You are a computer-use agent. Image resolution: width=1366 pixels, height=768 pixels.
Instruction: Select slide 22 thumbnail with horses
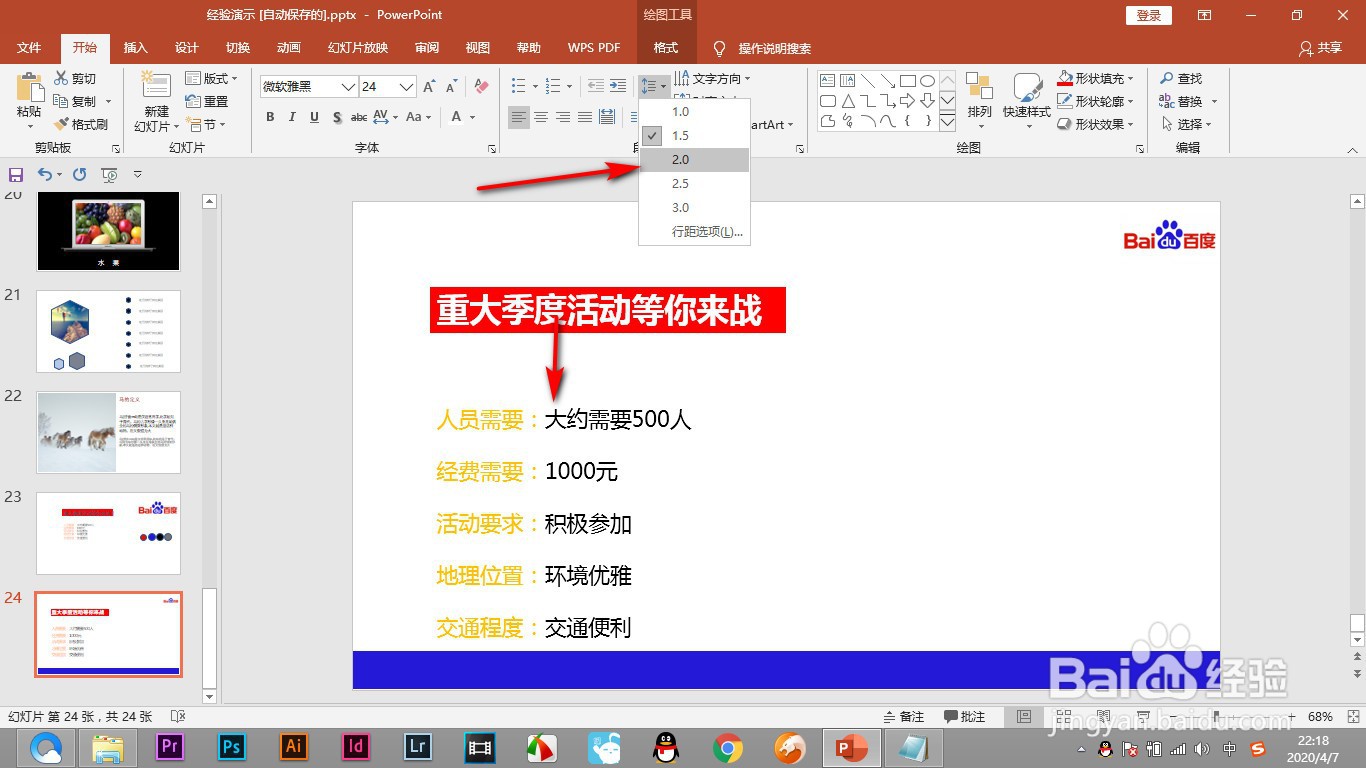point(108,432)
